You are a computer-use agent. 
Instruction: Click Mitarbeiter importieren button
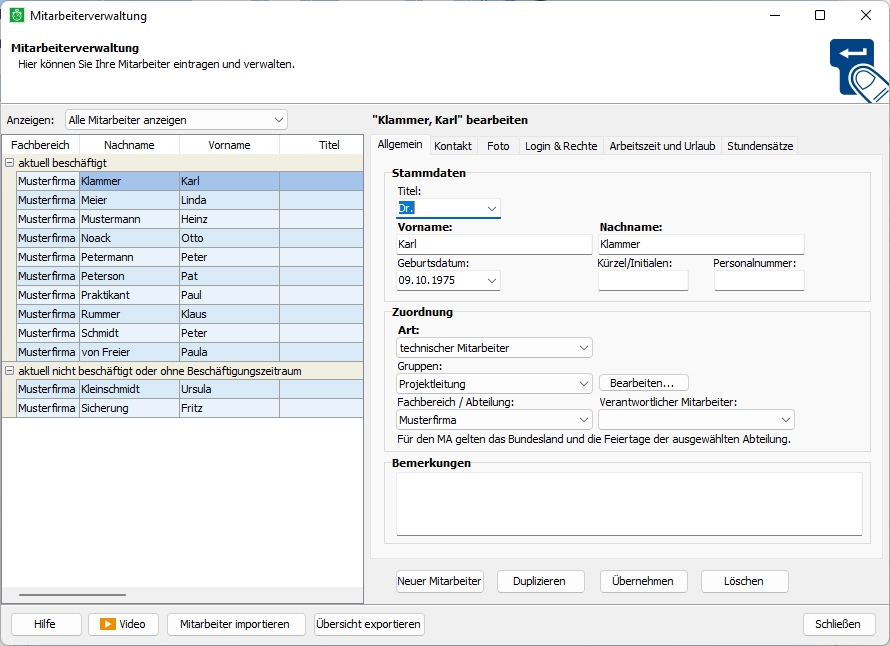(x=235, y=624)
